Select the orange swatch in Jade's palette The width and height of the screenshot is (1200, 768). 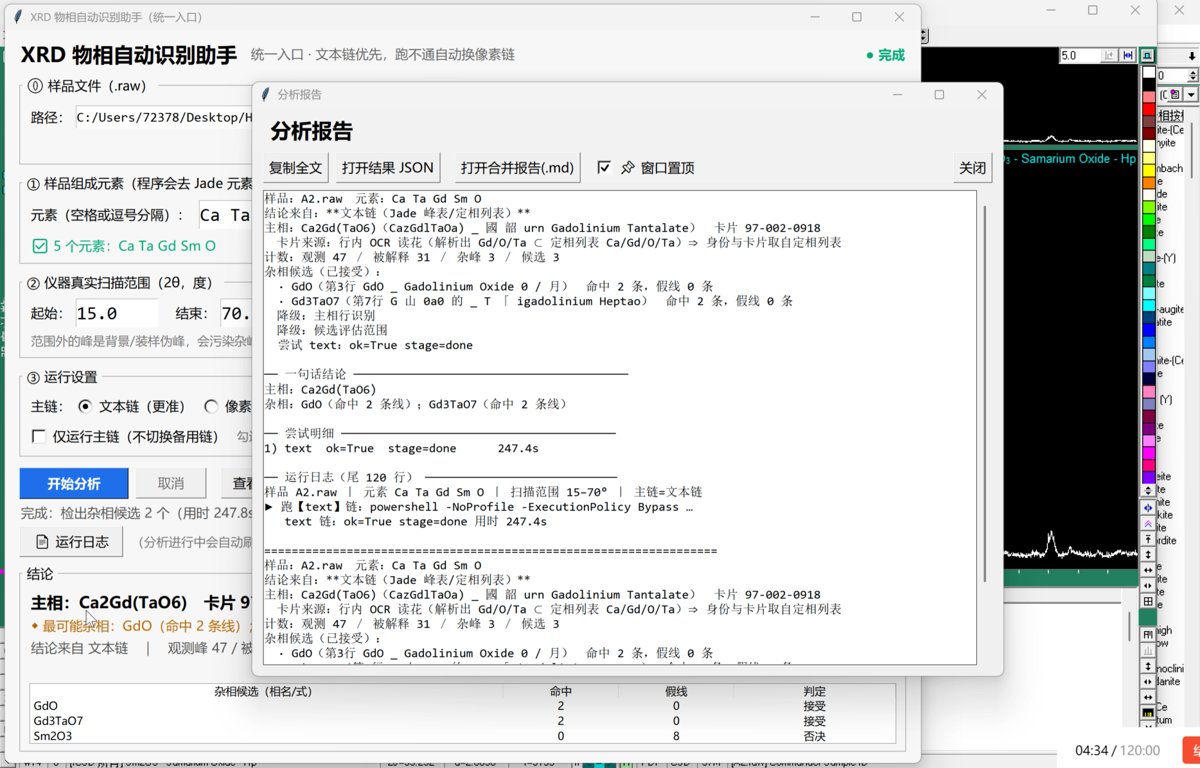tap(1148, 181)
